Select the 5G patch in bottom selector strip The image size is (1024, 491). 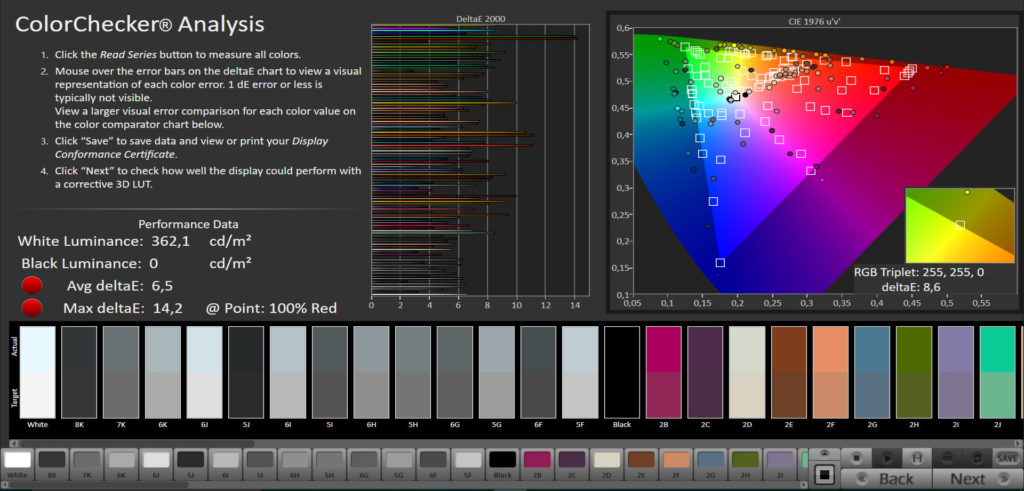(399, 463)
